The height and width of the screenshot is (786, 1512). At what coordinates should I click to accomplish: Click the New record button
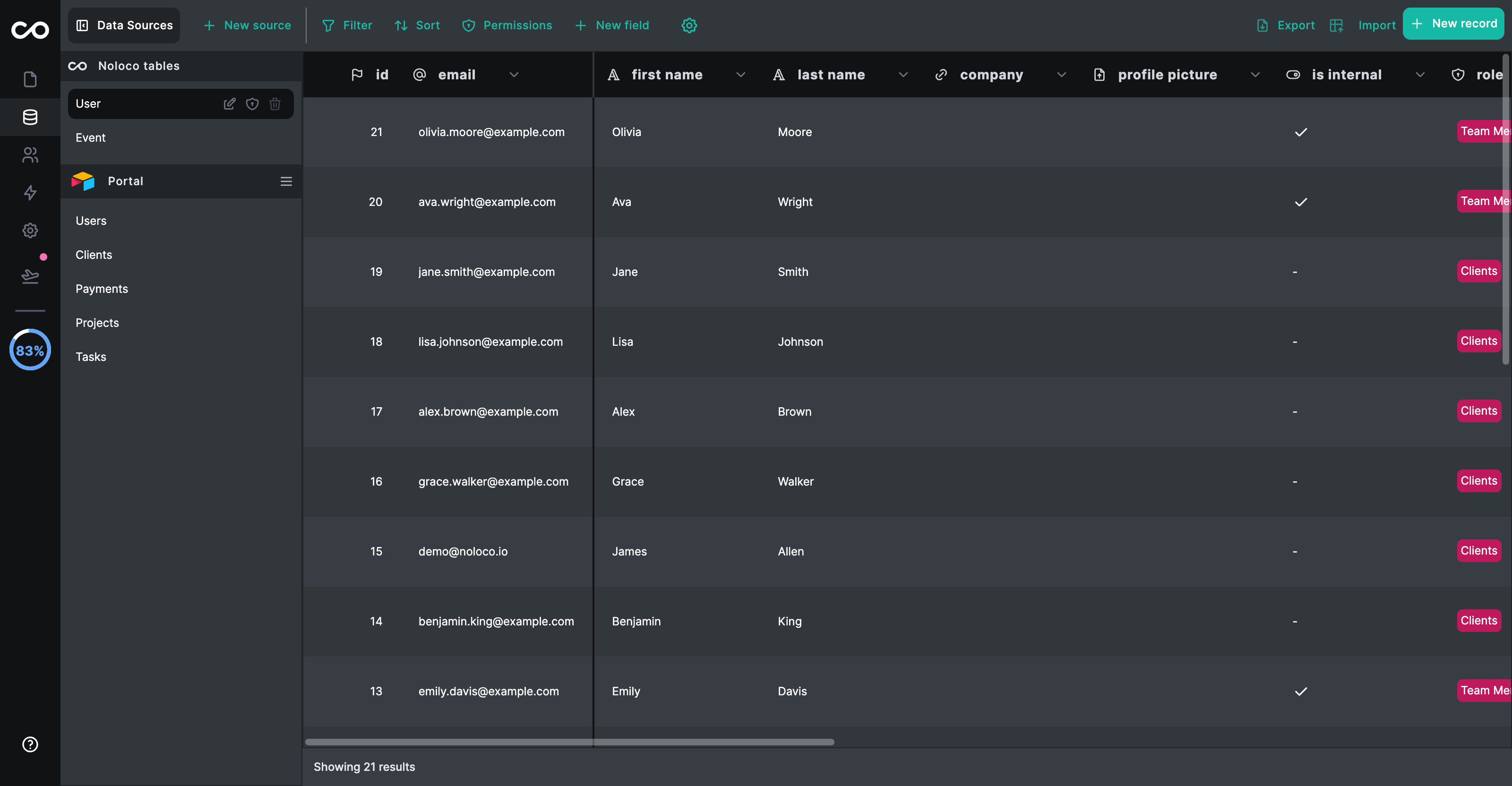coord(1453,24)
